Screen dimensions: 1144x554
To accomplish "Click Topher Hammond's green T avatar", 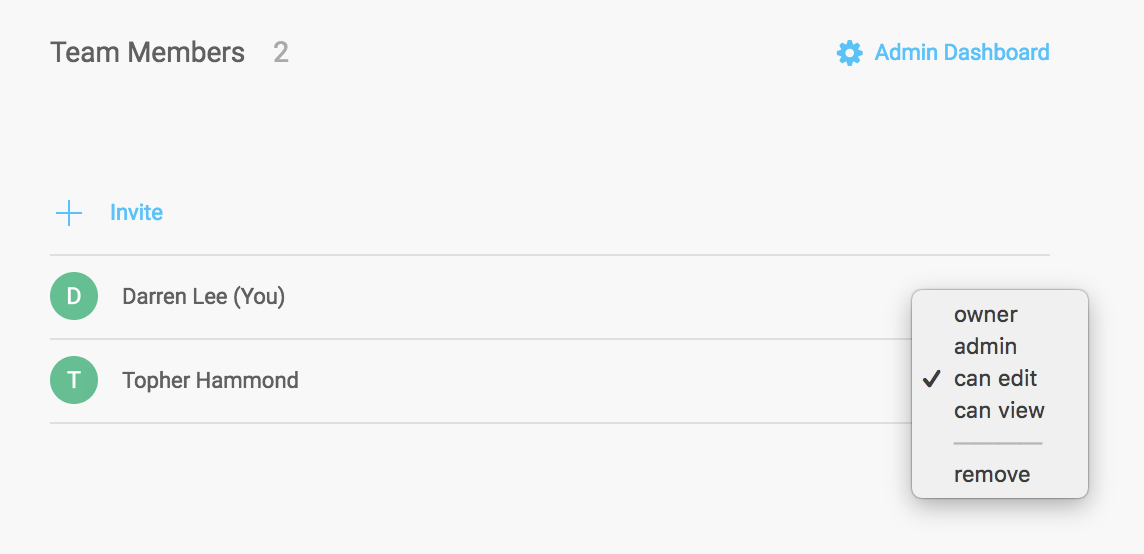I will (x=74, y=380).
